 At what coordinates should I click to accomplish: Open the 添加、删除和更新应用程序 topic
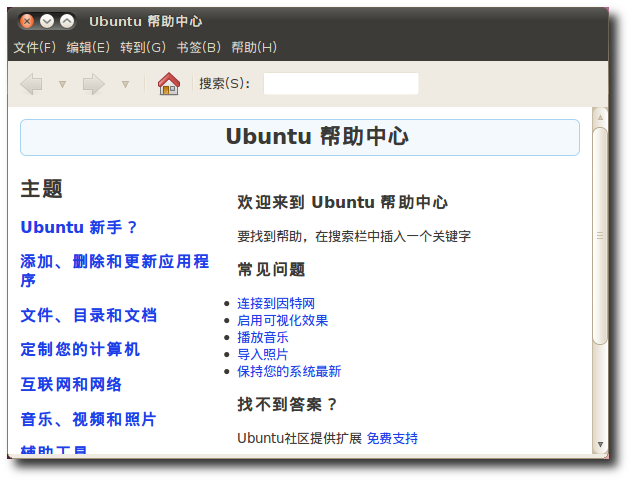(x=115, y=271)
